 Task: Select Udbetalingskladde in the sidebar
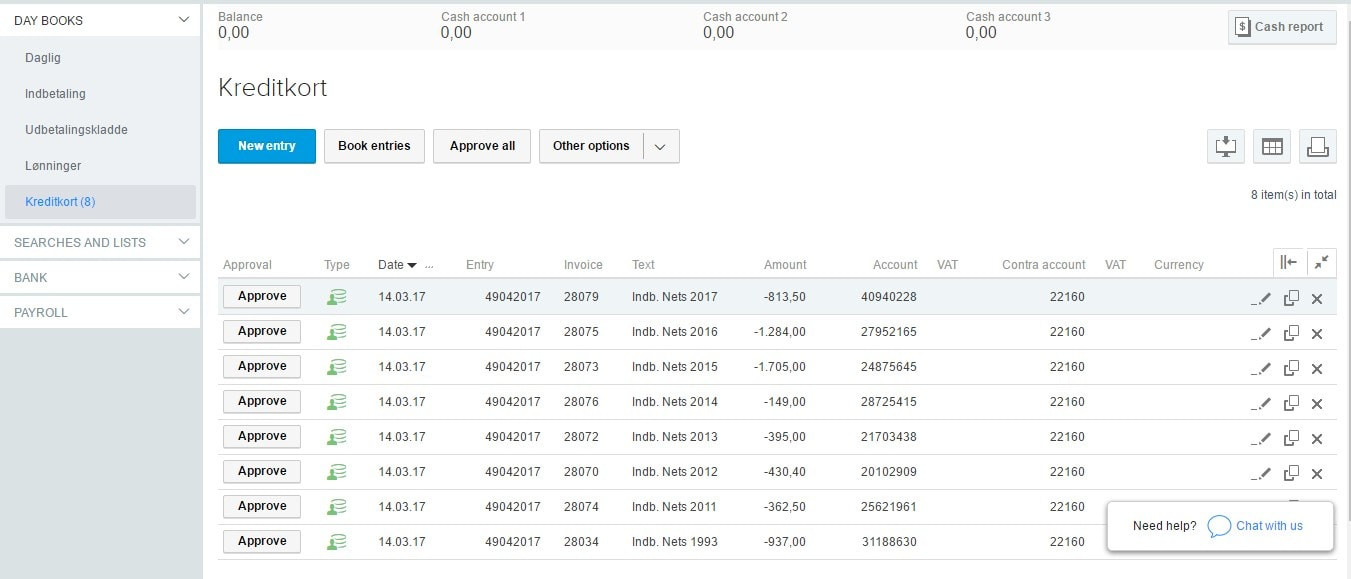(x=76, y=130)
